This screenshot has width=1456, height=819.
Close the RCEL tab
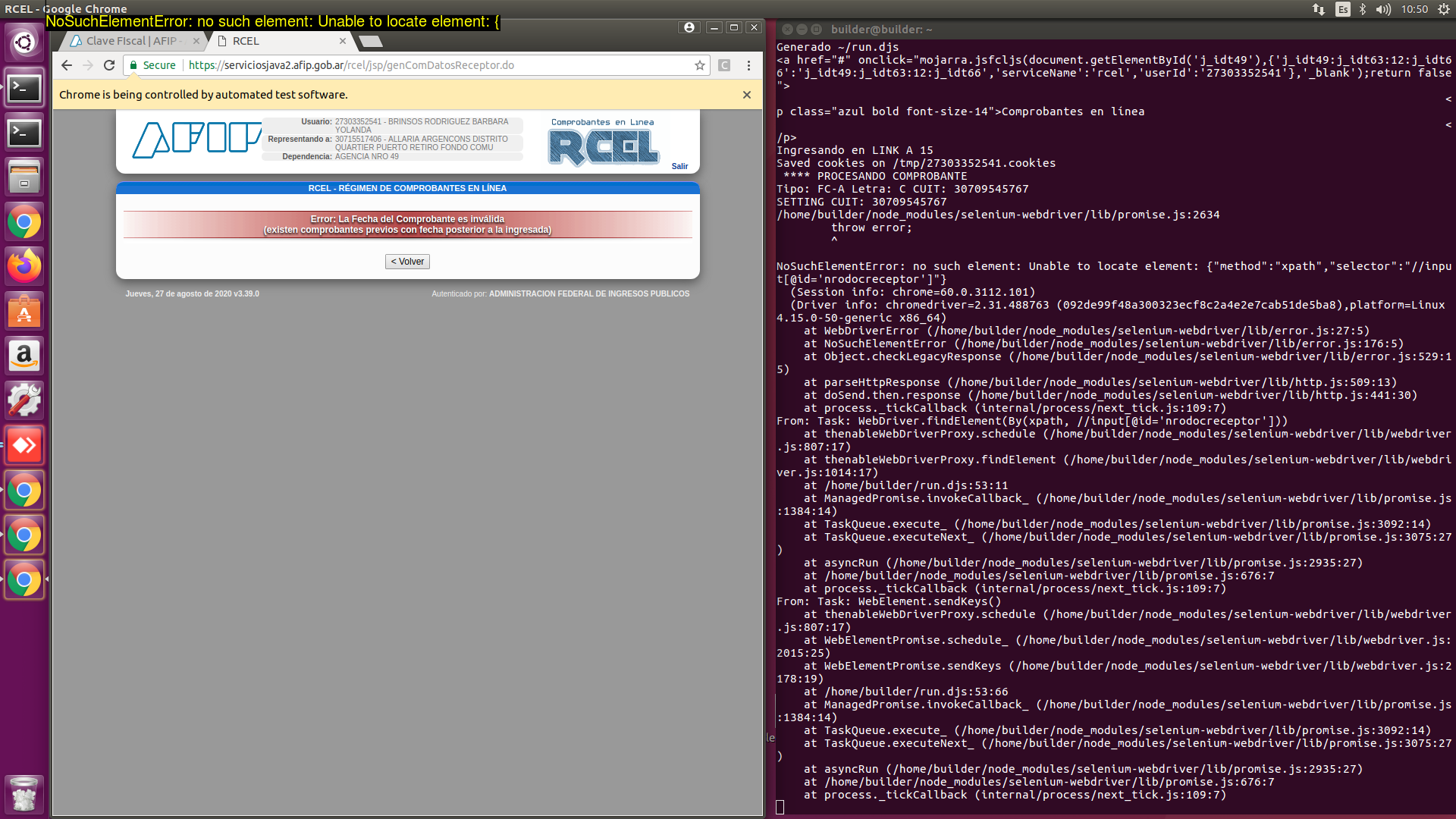click(343, 41)
